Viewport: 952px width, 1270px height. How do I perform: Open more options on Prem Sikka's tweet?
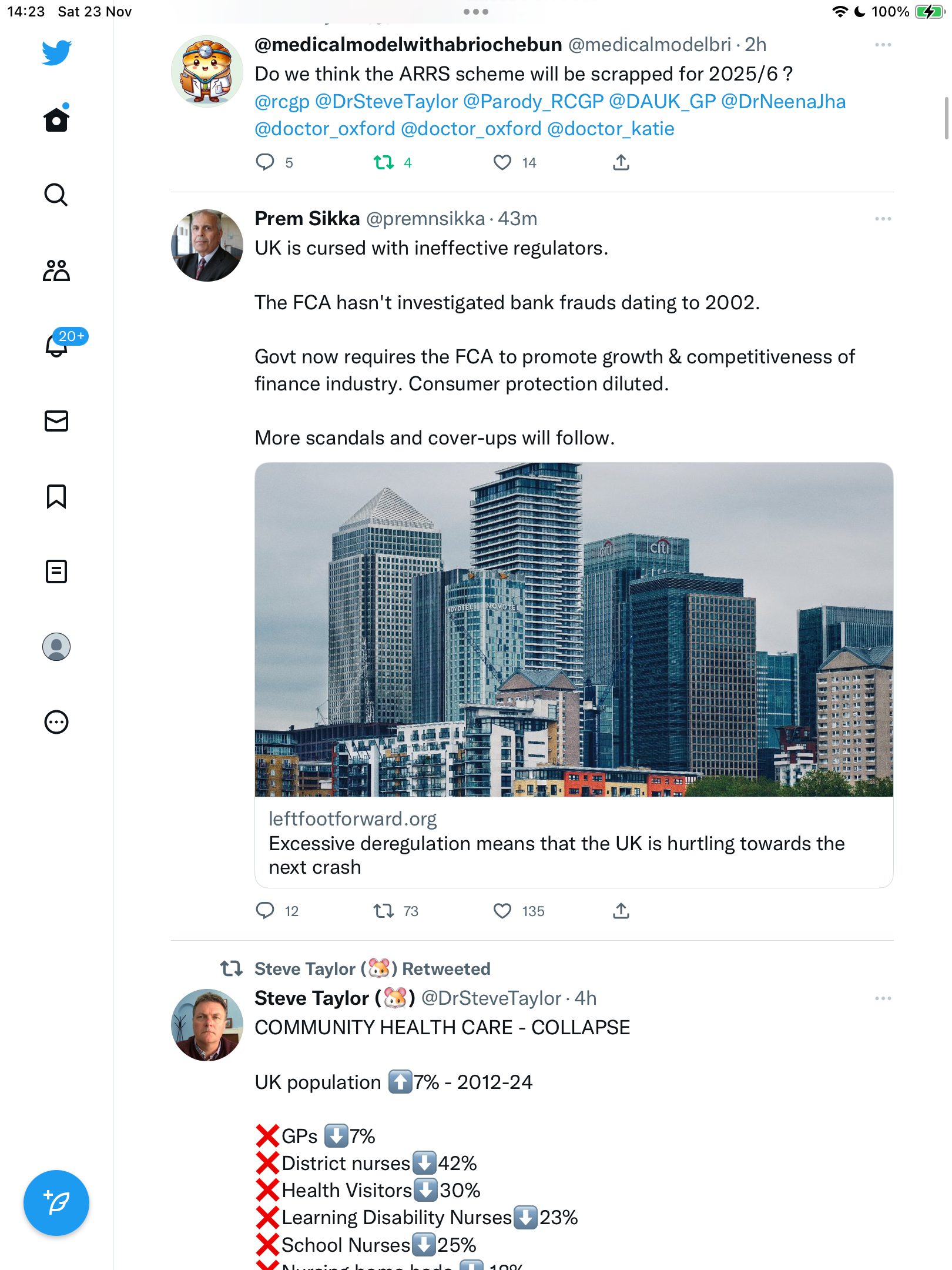(x=883, y=219)
